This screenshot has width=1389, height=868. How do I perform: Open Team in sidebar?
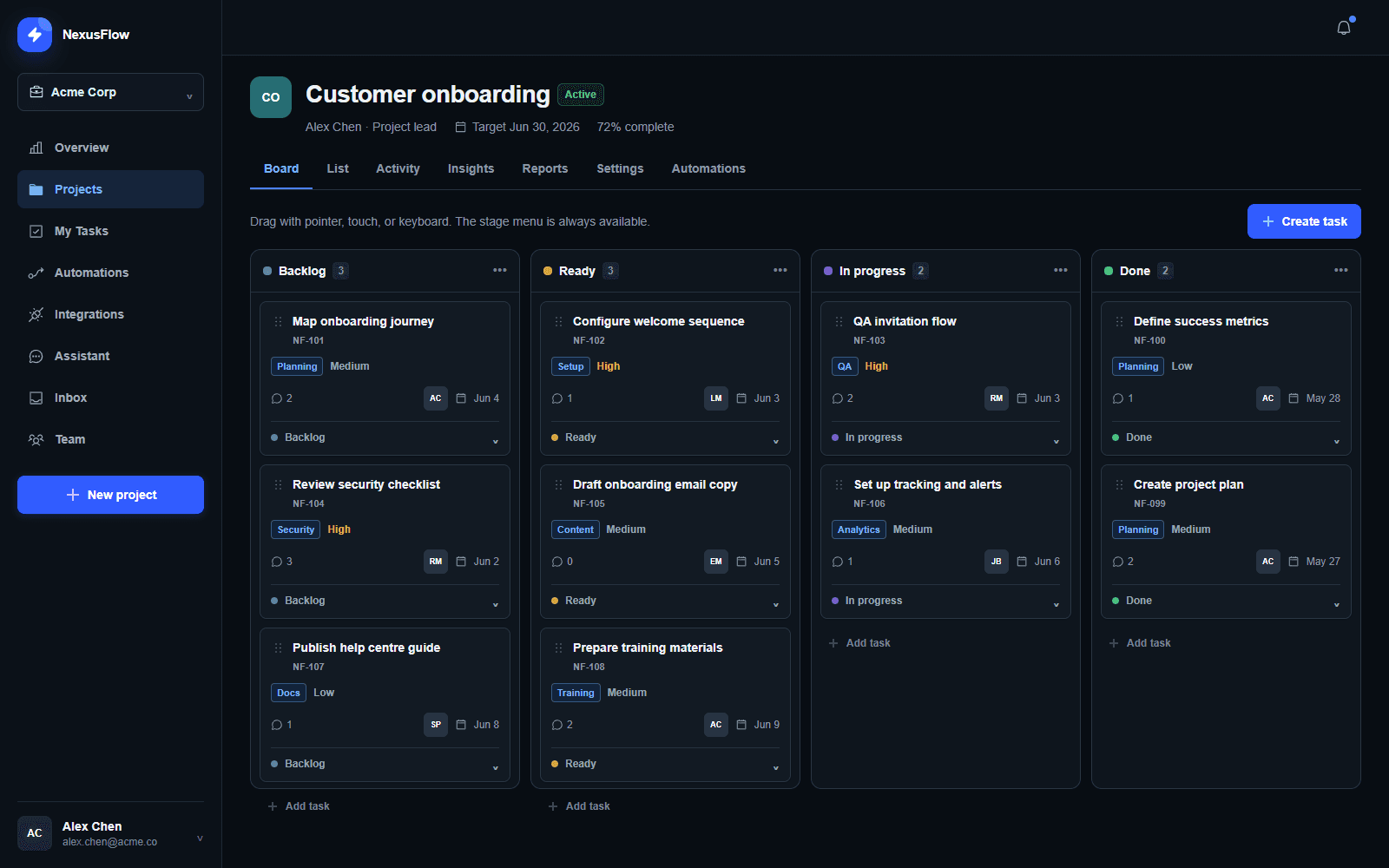point(110,439)
